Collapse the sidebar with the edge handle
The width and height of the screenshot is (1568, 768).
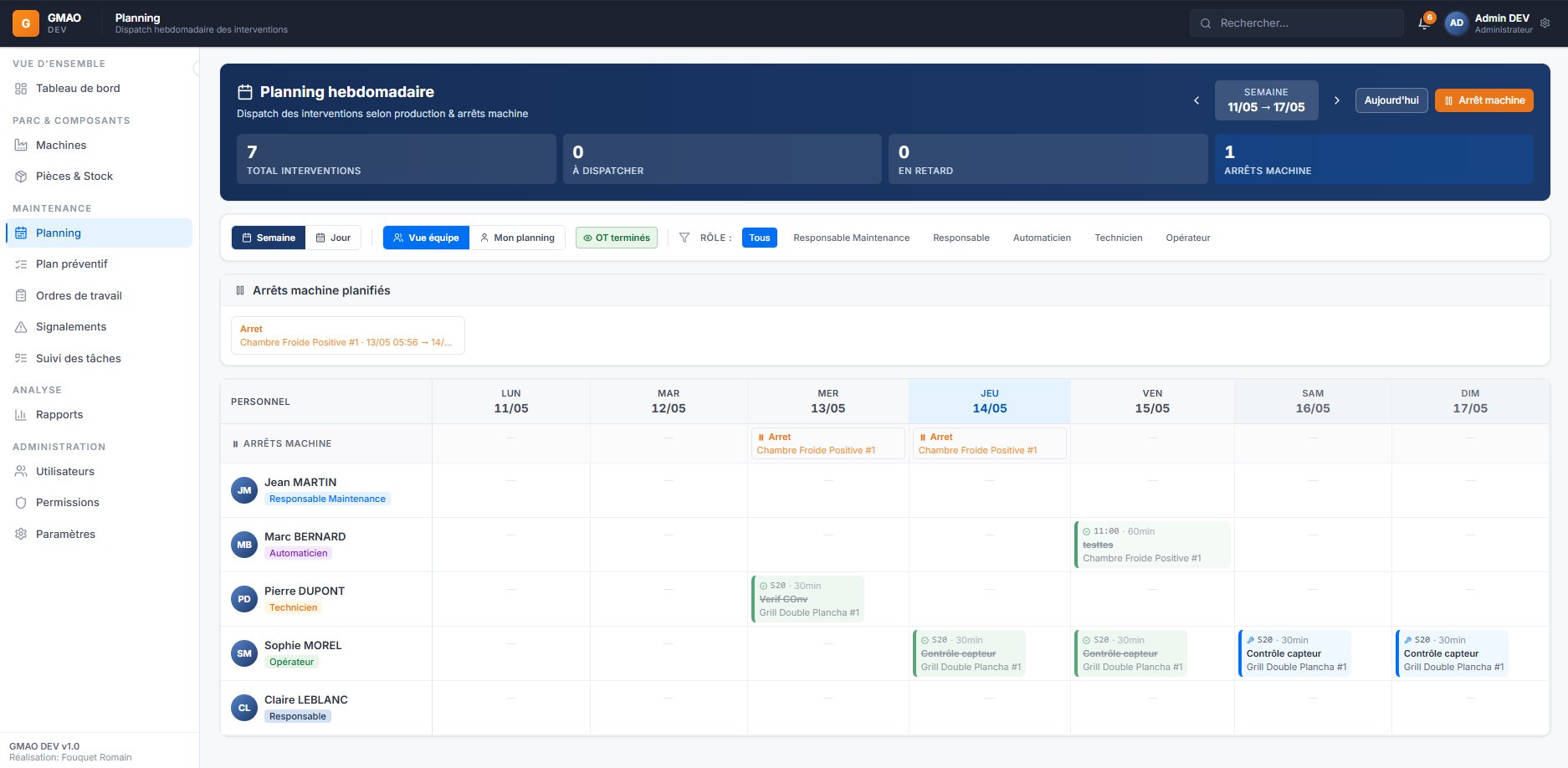(x=197, y=69)
